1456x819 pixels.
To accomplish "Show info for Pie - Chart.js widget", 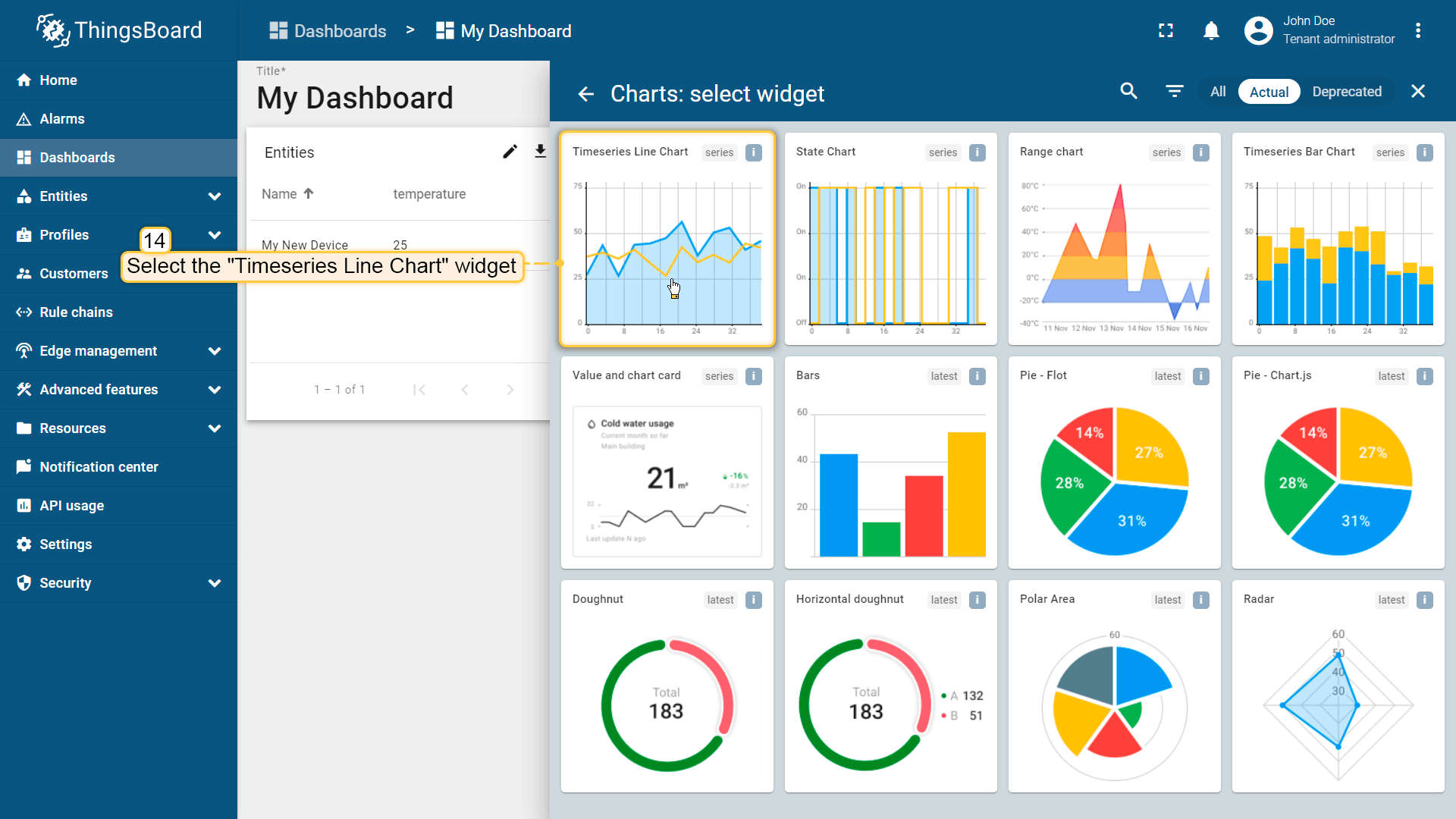I will pos(1424,376).
